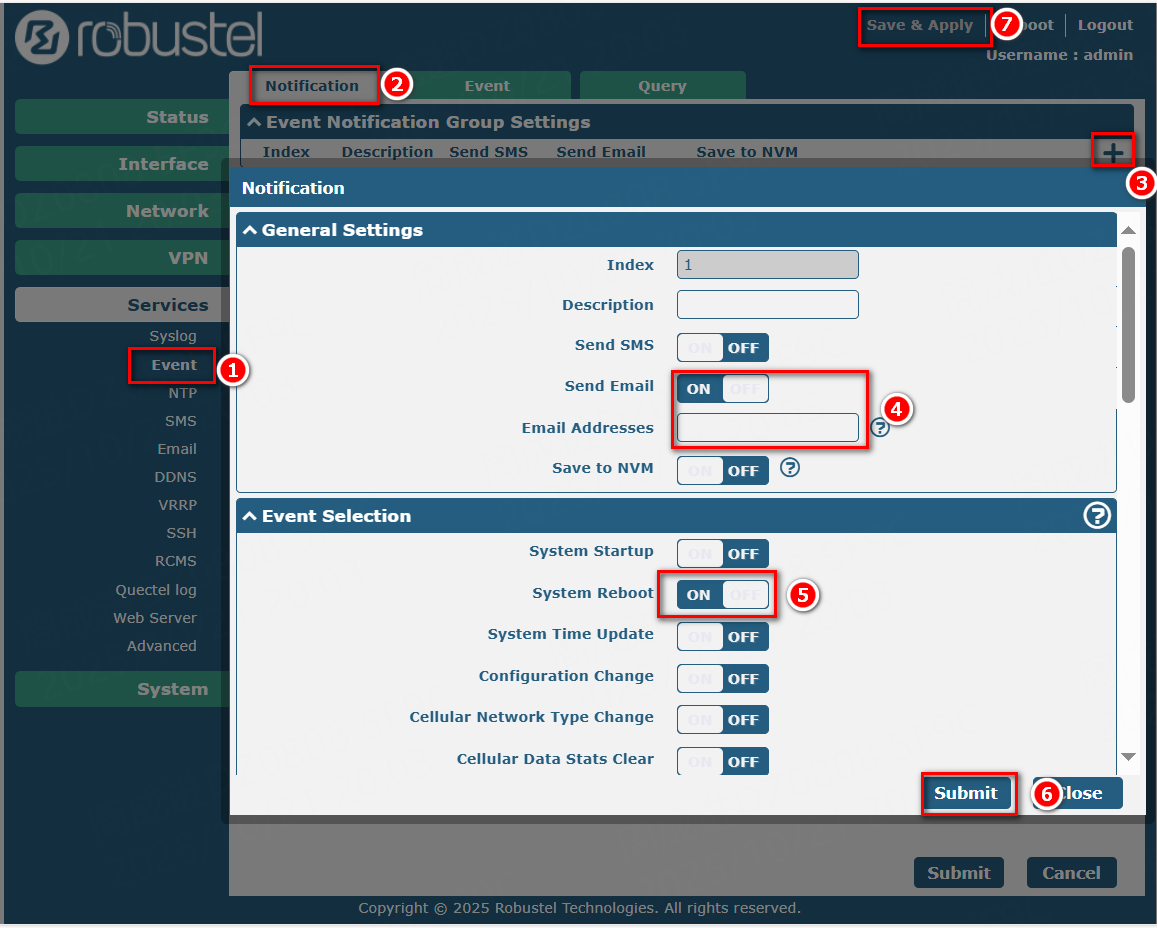
Task: Click help icon next to Email Addresses
Action: [880, 428]
